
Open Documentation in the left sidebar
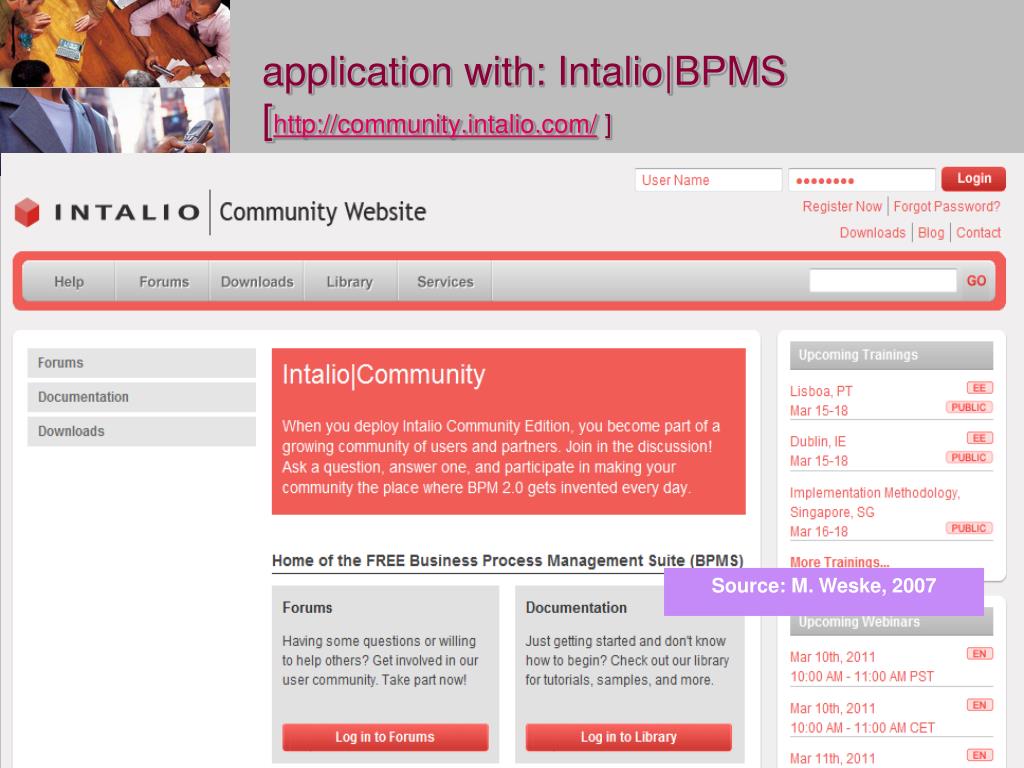point(142,397)
